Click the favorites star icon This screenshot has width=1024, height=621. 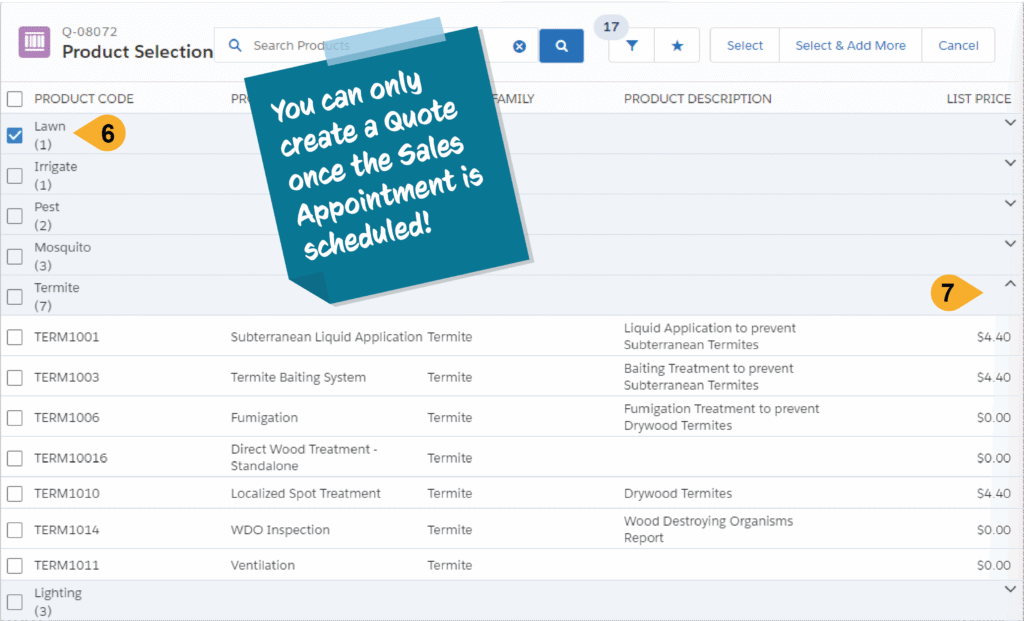[677, 46]
